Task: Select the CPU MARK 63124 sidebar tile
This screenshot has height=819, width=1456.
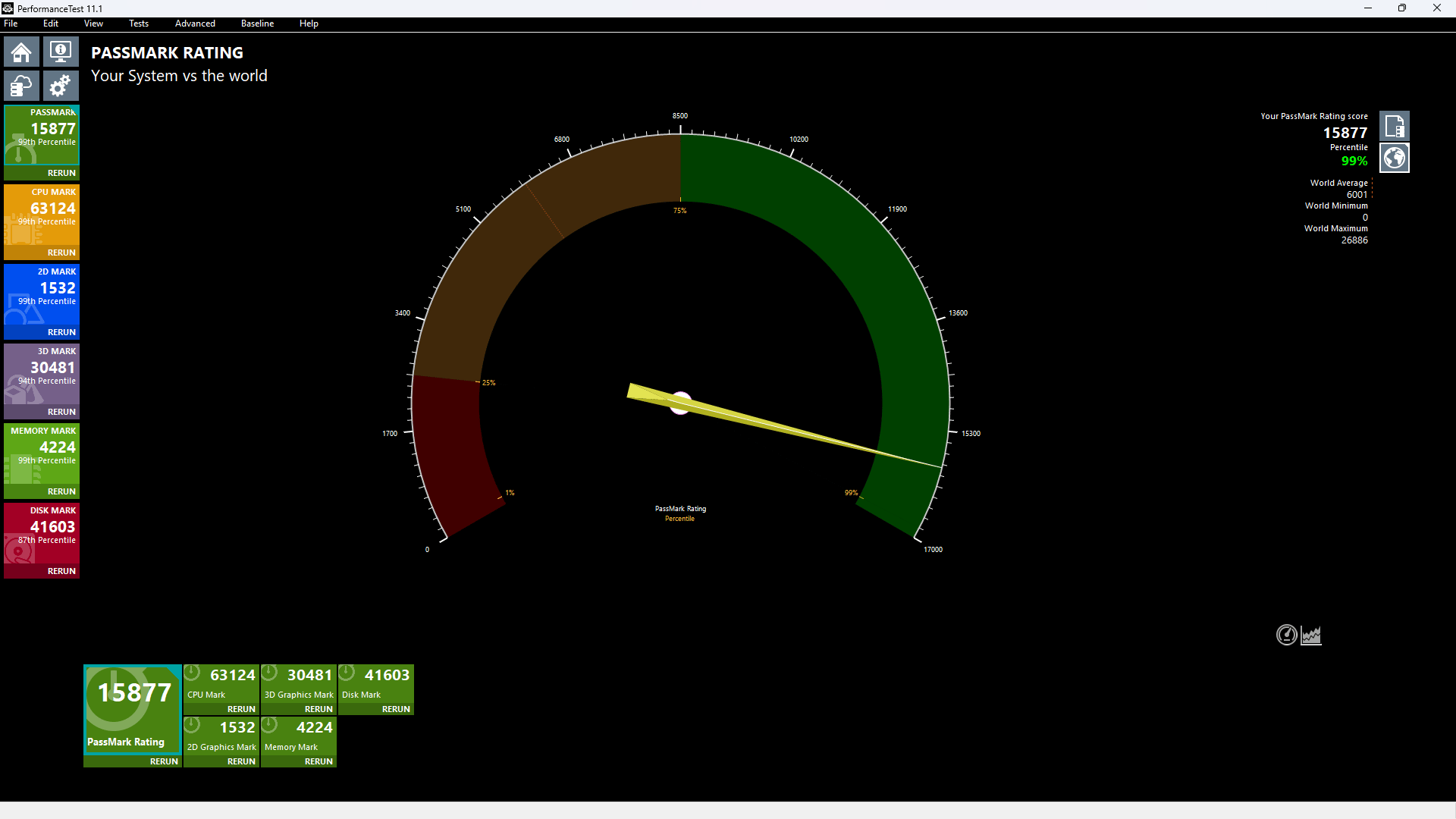Action: (42, 215)
